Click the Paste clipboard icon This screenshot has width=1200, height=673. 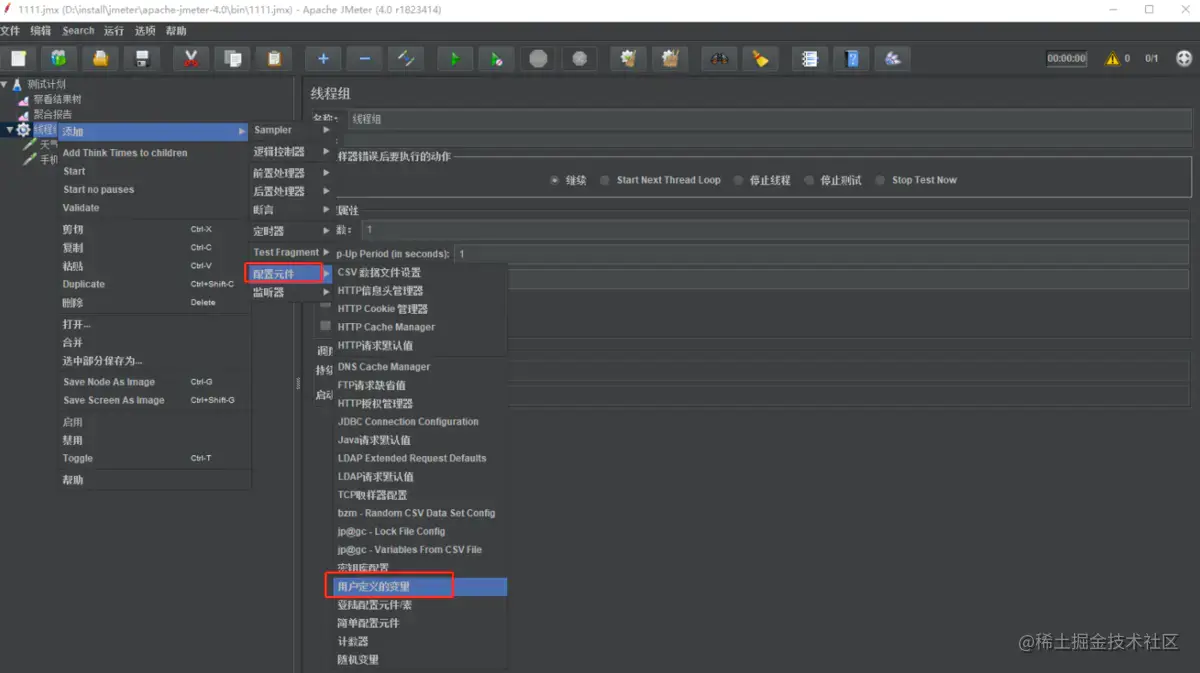pos(273,58)
